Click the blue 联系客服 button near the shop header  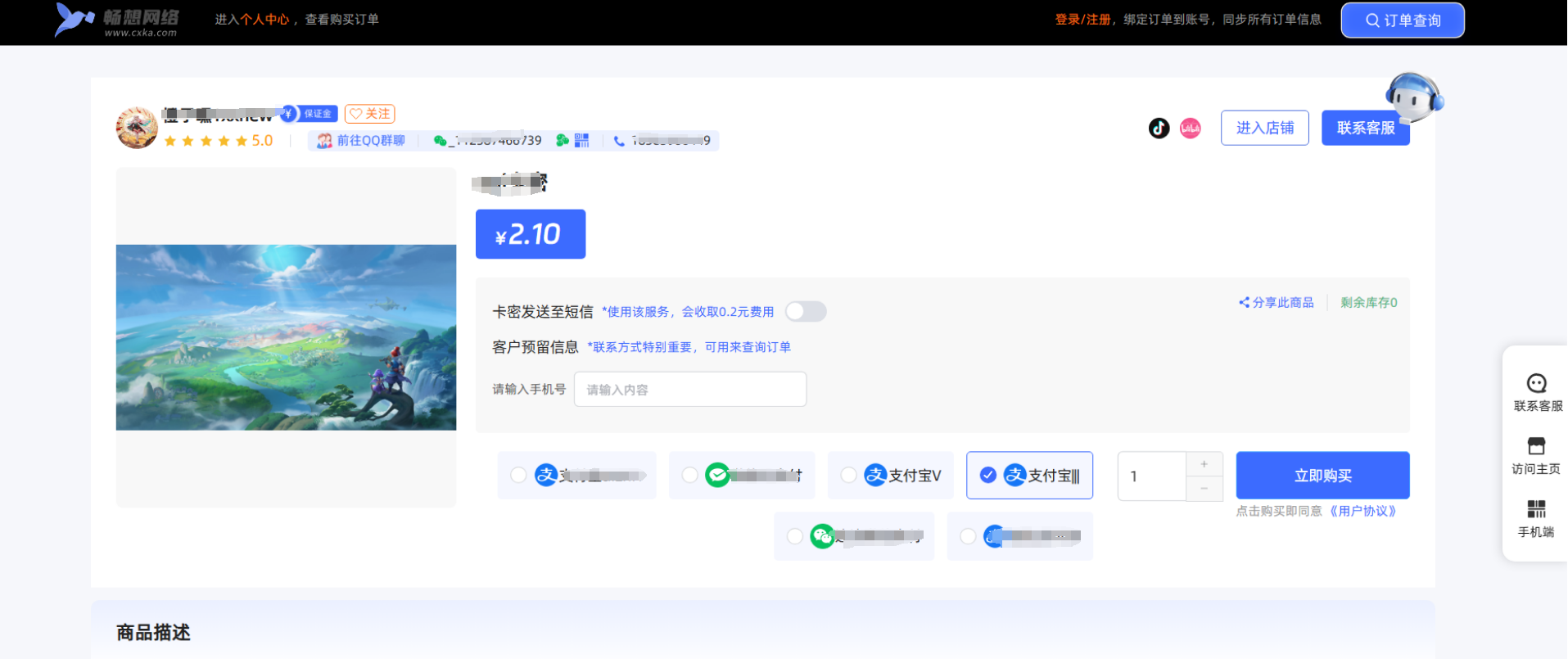click(1365, 128)
